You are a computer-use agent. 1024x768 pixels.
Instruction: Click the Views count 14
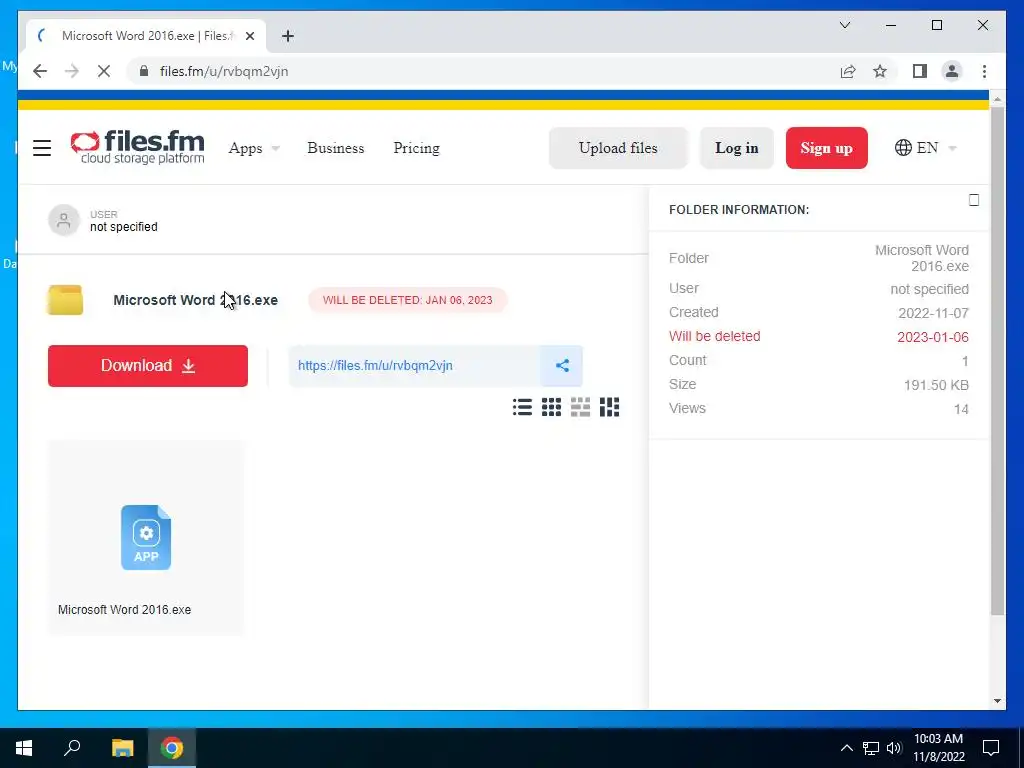click(x=961, y=409)
